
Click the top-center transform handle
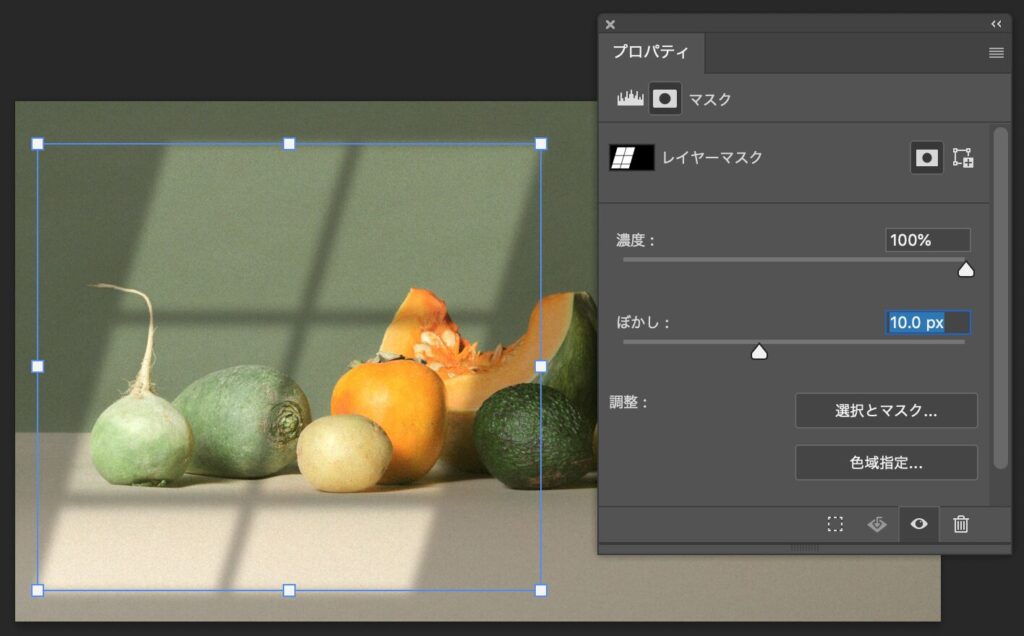pyautogui.click(x=289, y=144)
